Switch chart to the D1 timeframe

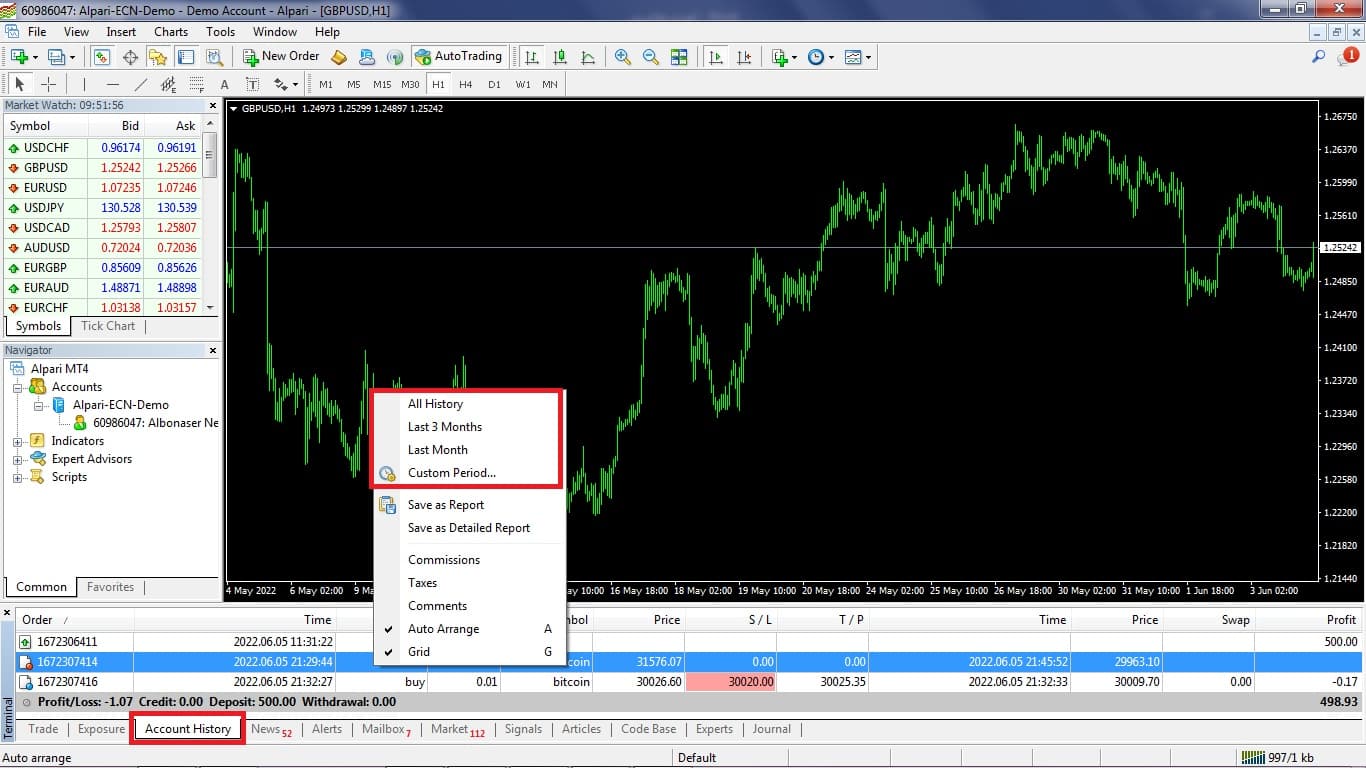pyautogui.click(x=494, y=84)
